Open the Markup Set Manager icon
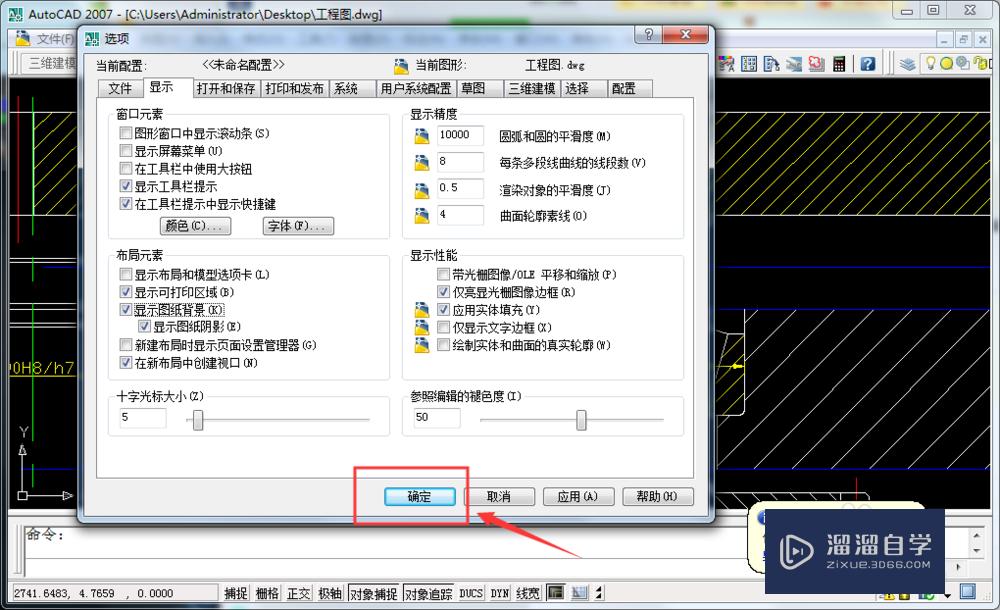1000x610 pixels. click(816, 63)
